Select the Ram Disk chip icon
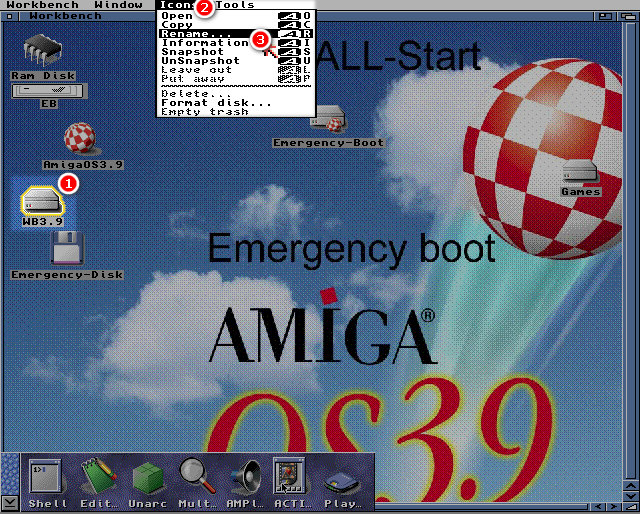This screenshot has height=514, width=640. coord(42,50)
